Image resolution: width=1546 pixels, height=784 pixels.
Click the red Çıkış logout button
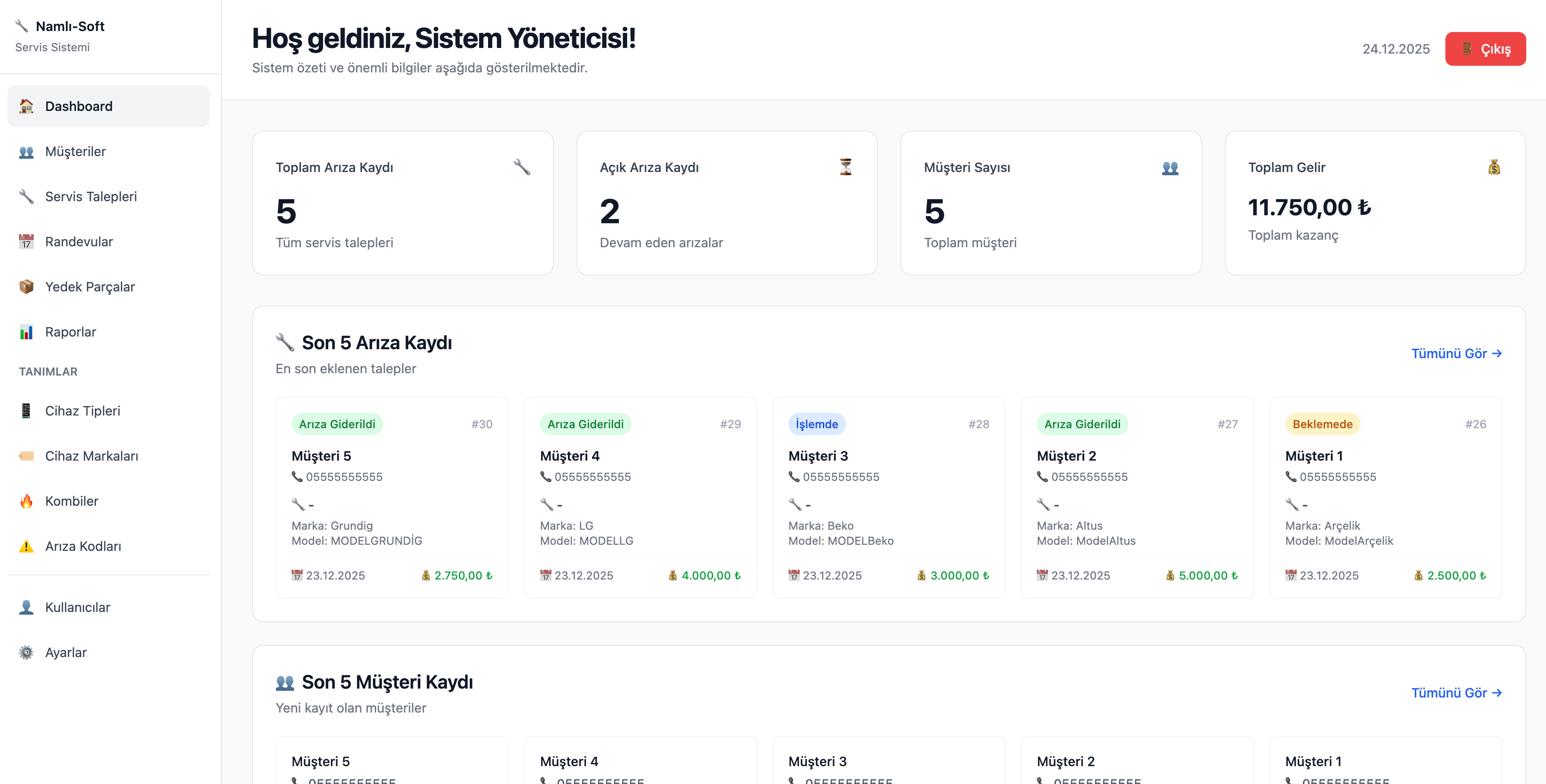pyautogui.click(x=1485, y=49)
